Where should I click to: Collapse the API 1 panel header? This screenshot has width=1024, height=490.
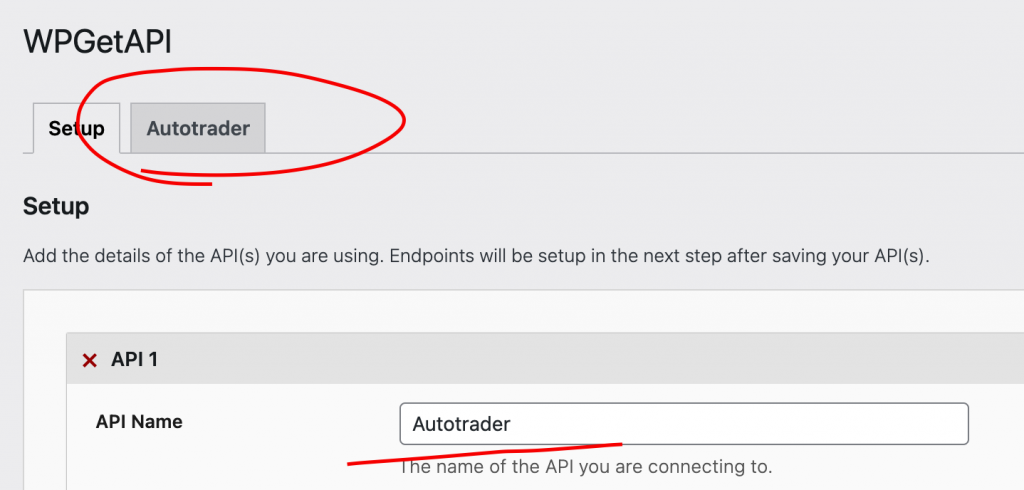click(x=545, y=359)
